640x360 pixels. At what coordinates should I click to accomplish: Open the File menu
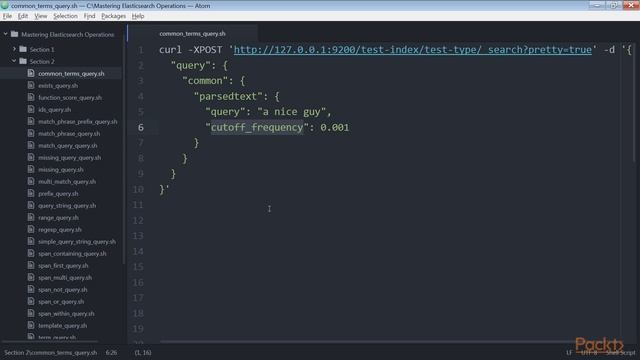(7, 16)
